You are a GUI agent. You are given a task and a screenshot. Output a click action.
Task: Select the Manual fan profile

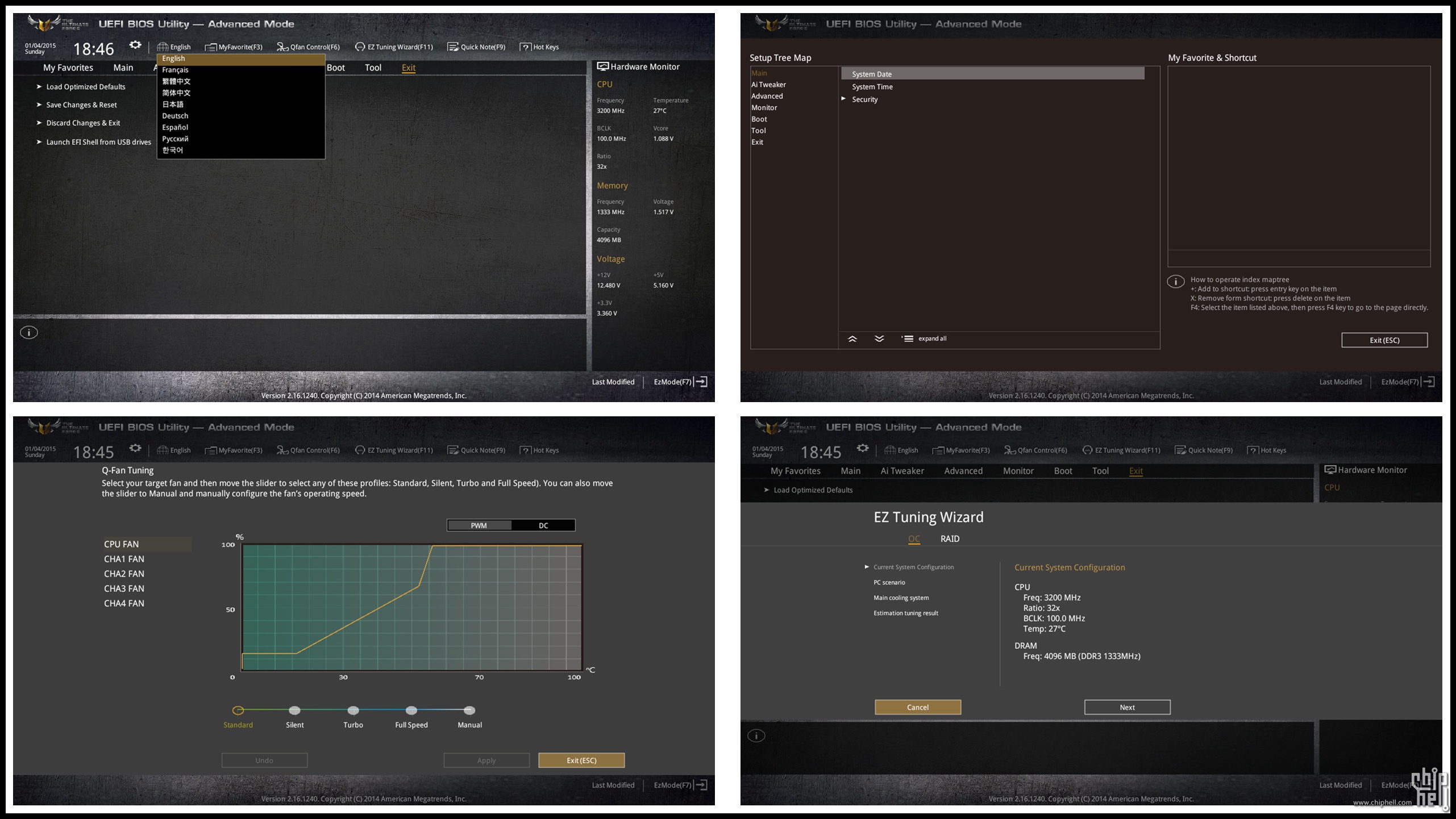[469, 711]
